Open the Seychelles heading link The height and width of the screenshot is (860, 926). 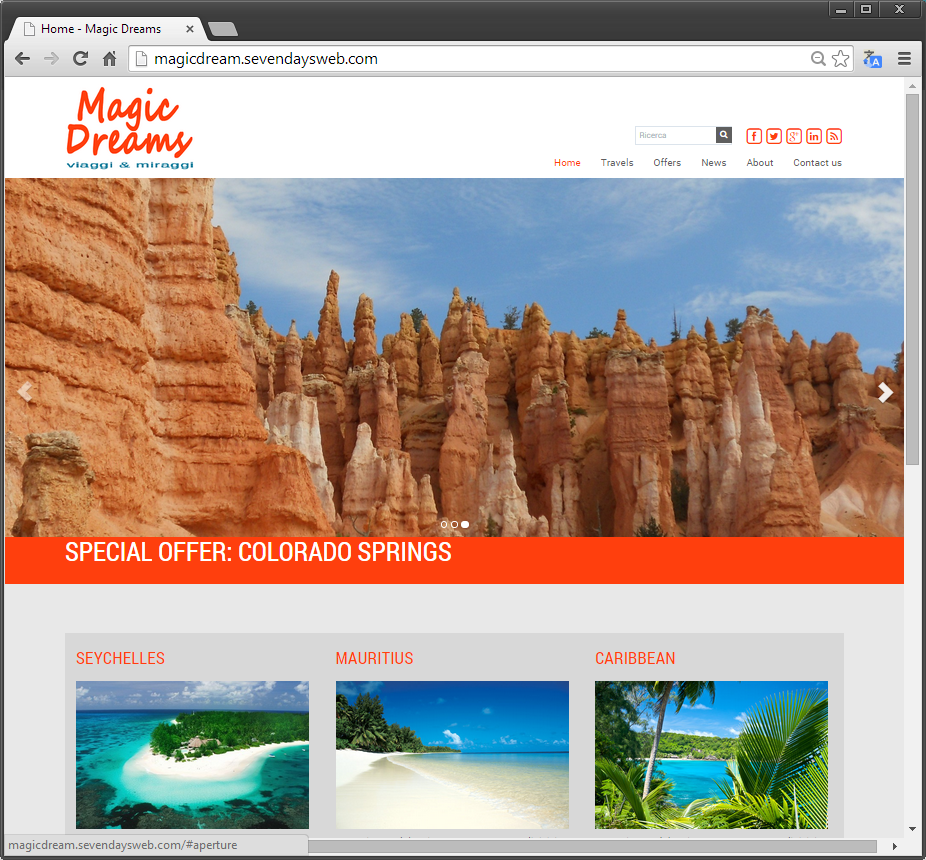click(x=120, y=658)
